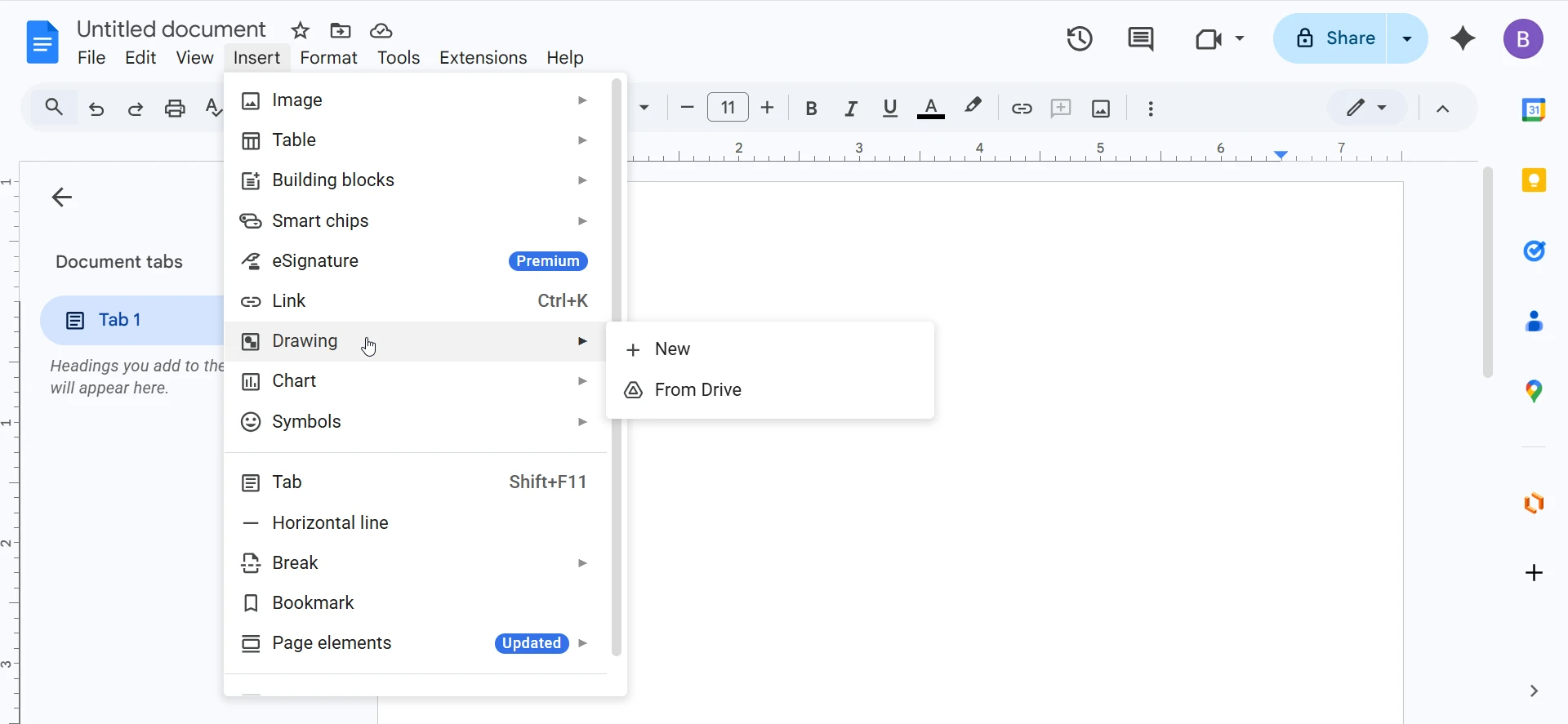This screenshot has height=724, width=1568.
Task: Close document tabs panel with back arrow
Action: point(62,197)
